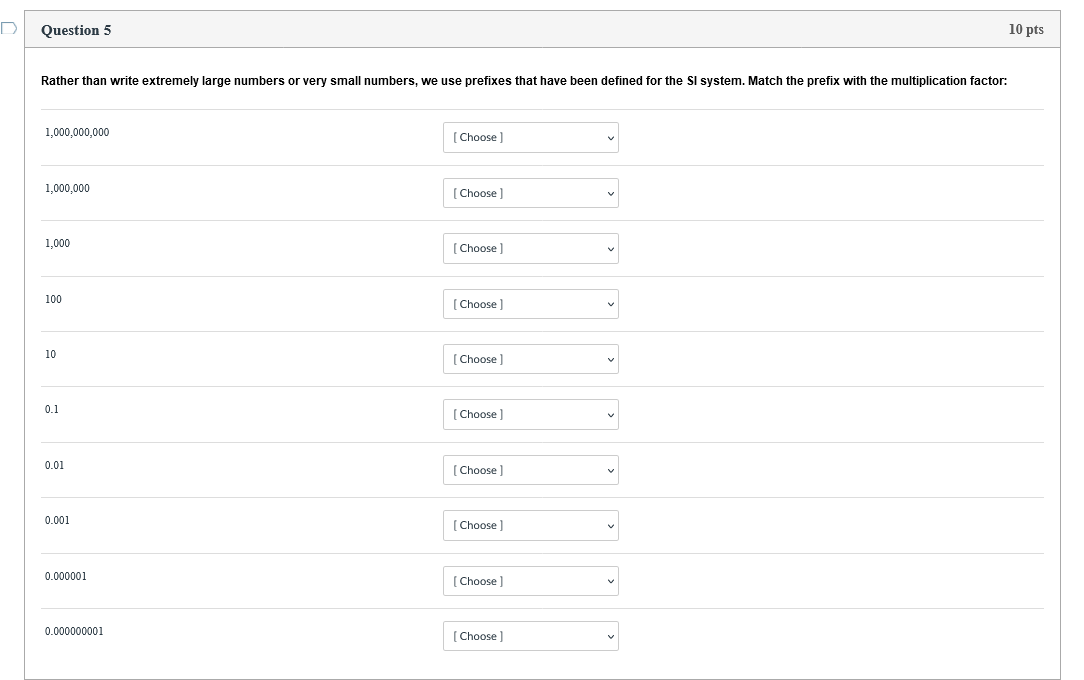Click the 0.001 factor label text
The height and width of the screenshot is (680, 1084).
(57, 520)
